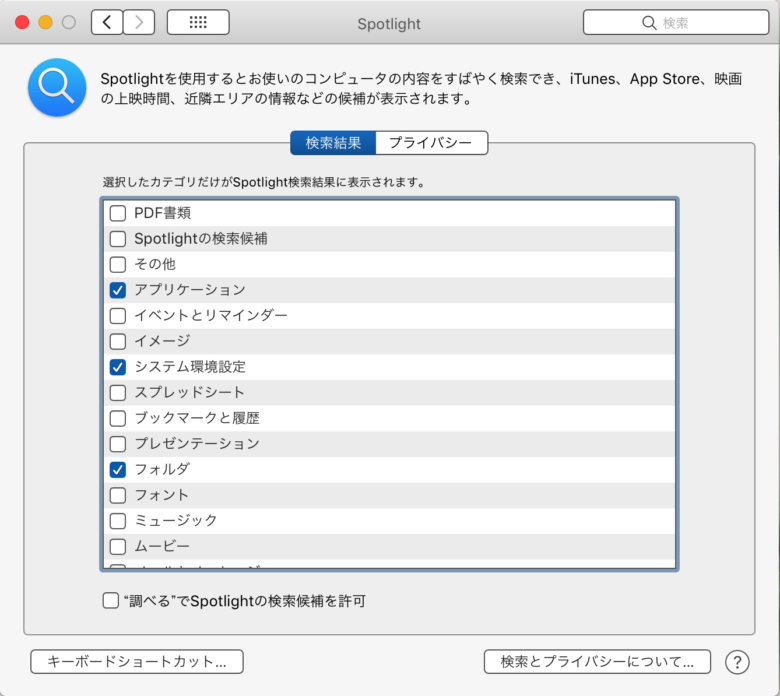Enable the フォント checkbox
The width and height of the screenshot is (780, 696).
(x=118, y=495)
